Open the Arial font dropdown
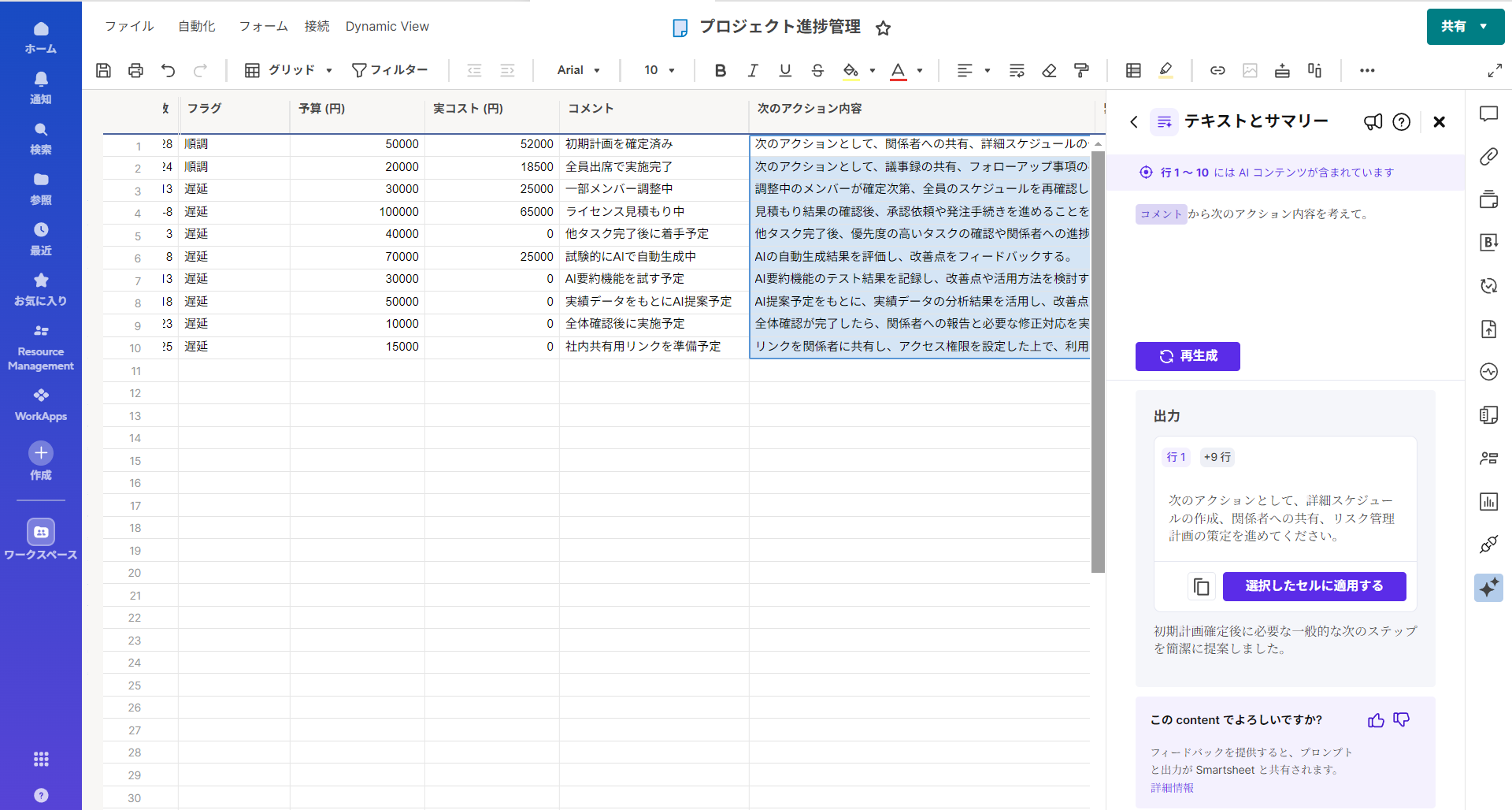1512x810 pixels. 578,70
